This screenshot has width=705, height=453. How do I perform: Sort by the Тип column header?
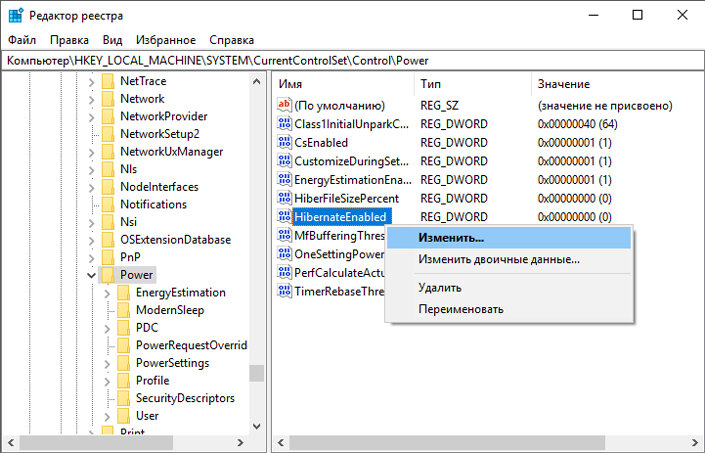tap(473, 84)
